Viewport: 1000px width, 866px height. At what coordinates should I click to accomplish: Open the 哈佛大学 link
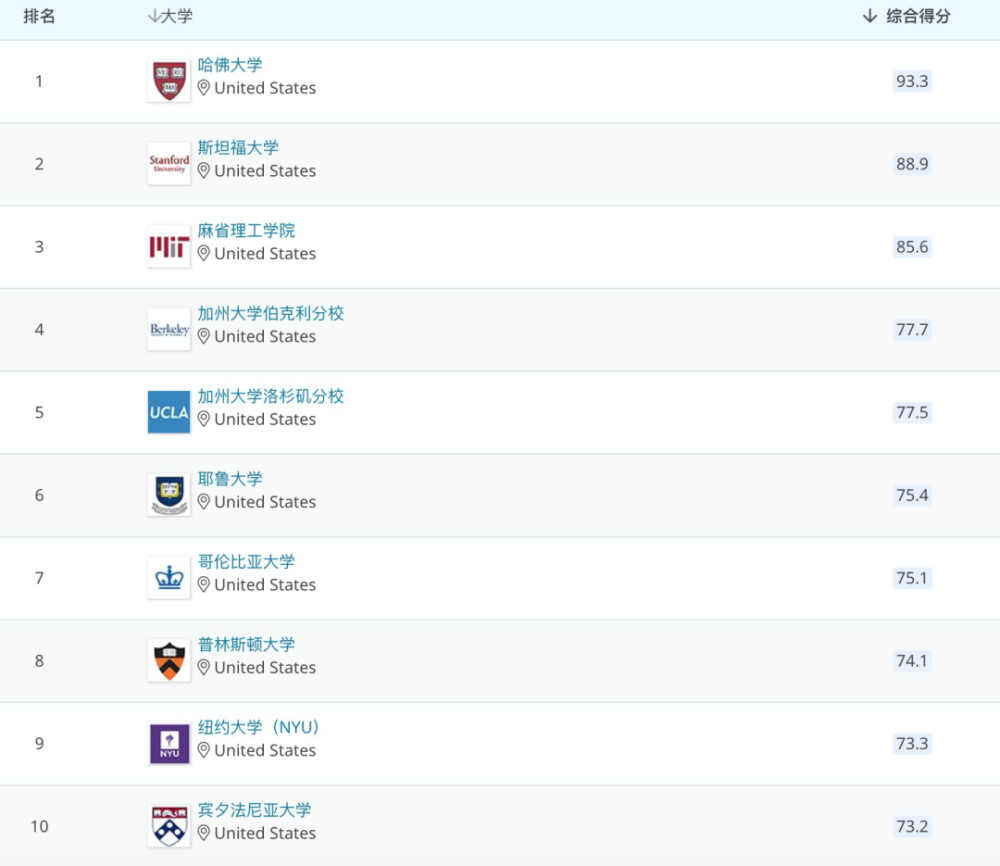pos(230,64)
